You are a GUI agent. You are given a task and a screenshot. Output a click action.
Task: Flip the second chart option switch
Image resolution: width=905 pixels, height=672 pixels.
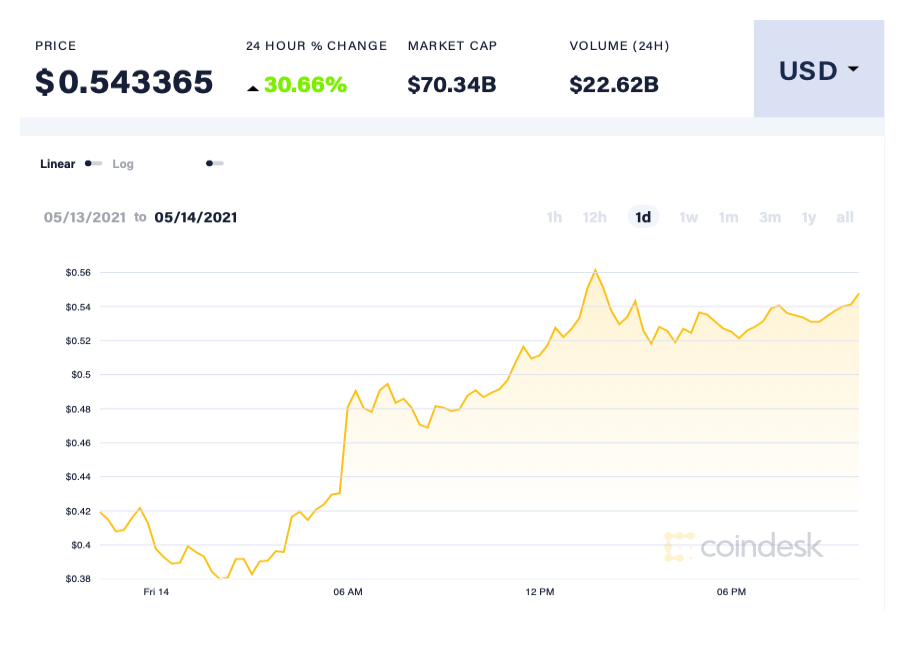pyautogui.click(x=214, y=163)
